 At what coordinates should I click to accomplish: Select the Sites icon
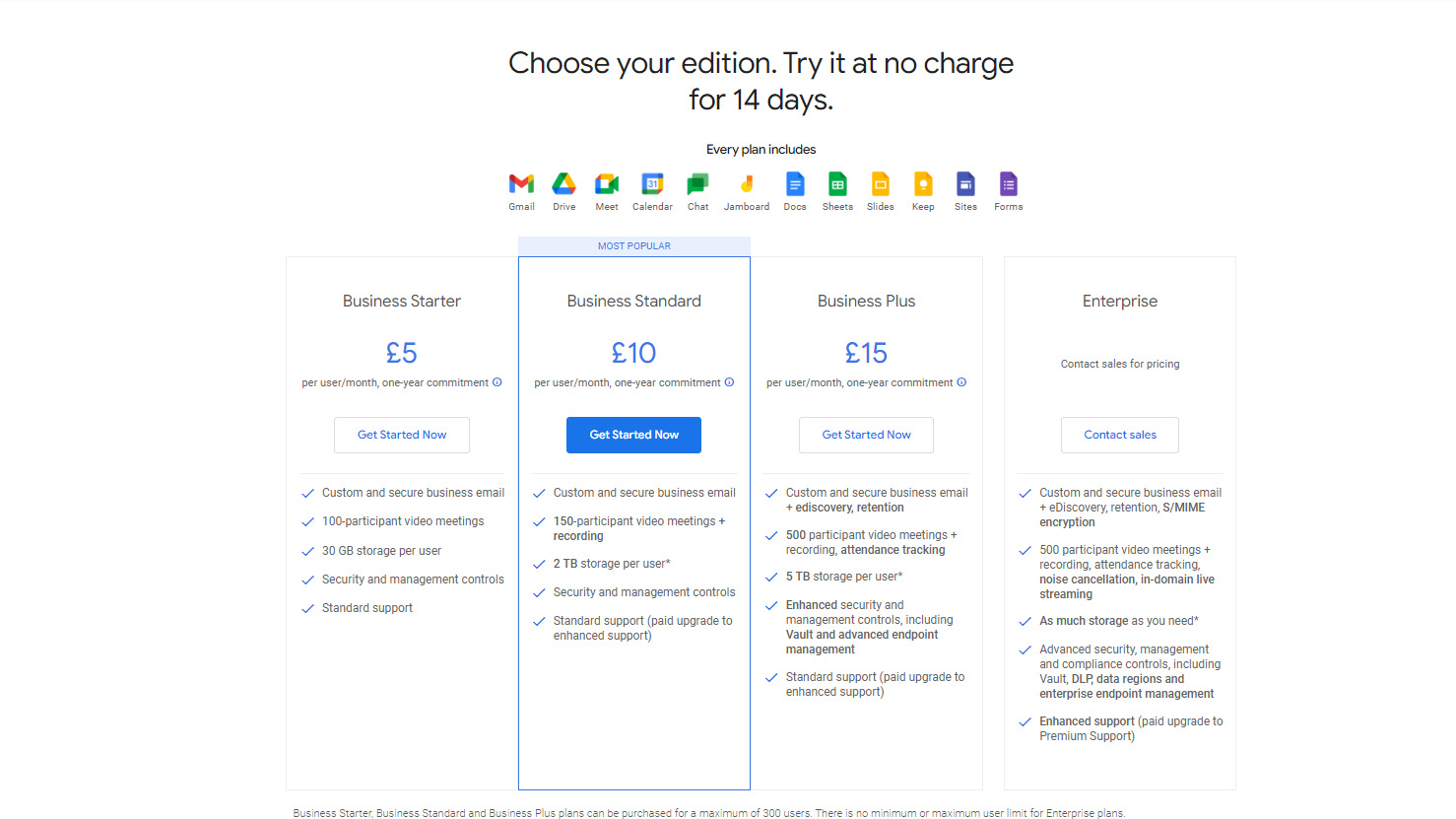(965, 184)
